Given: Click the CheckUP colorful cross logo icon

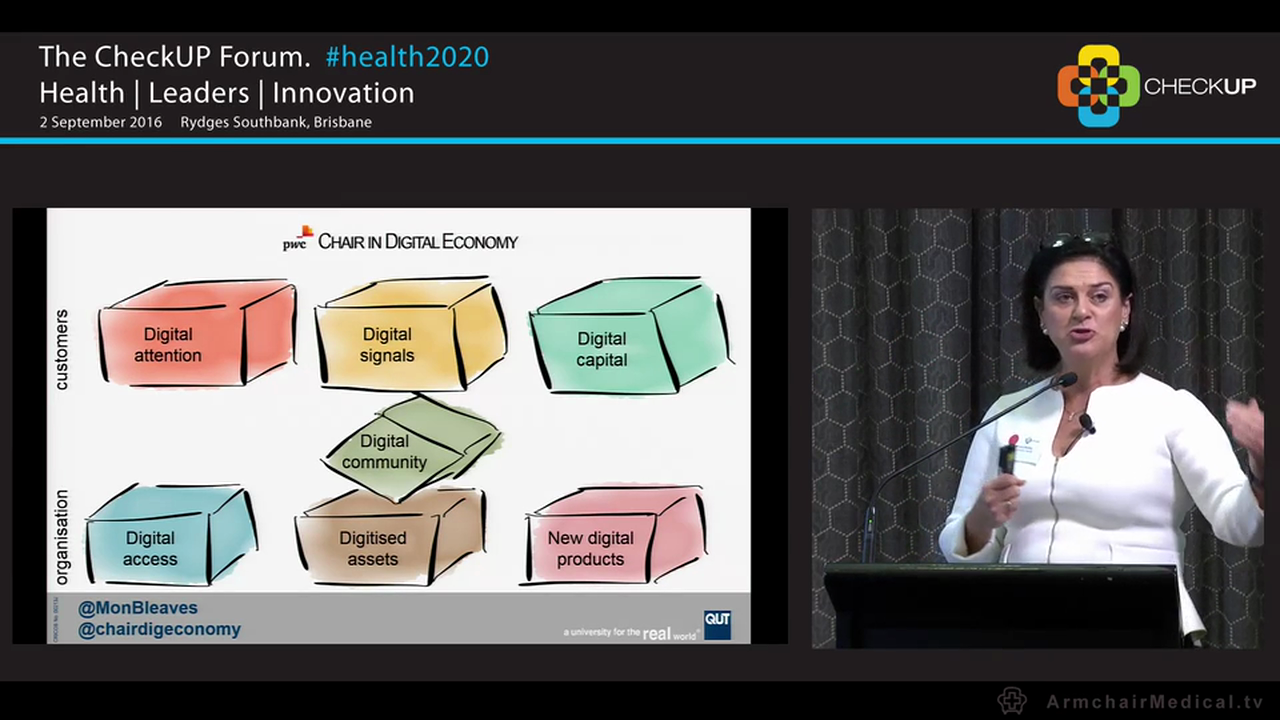Looking at the screenshot, I should 1098,86.
